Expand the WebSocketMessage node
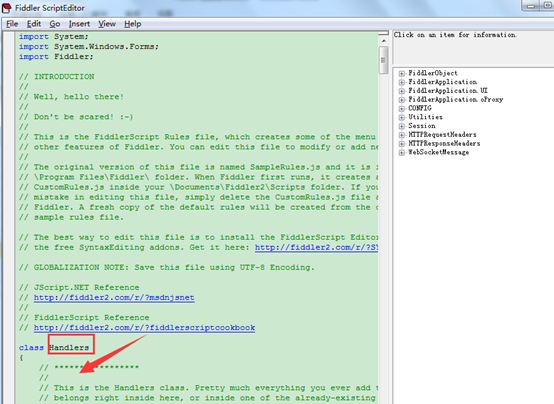 pyautogui.click(x=402, y=153)
